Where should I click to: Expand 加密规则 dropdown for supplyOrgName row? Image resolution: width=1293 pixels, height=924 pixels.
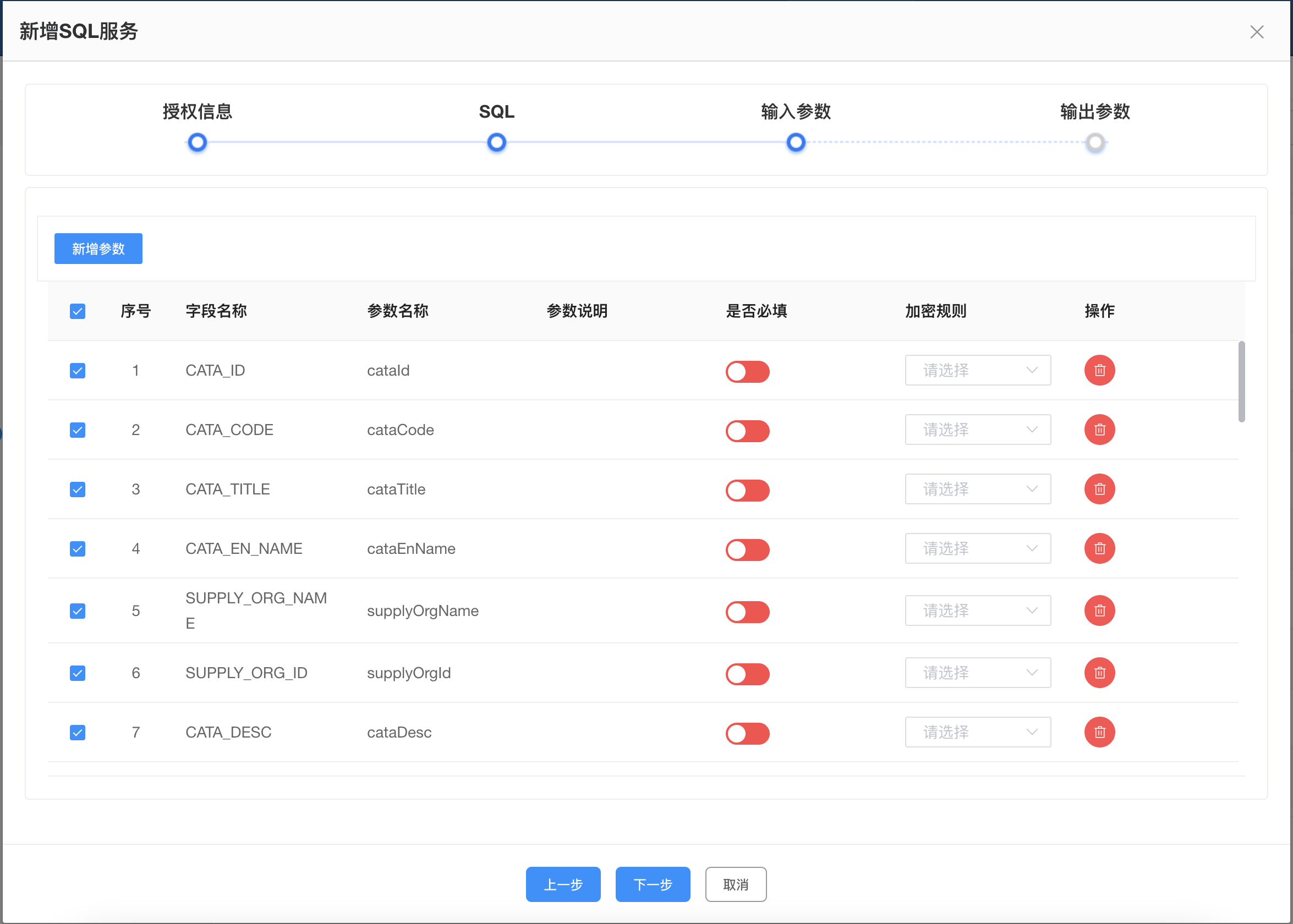pos(977,610)
